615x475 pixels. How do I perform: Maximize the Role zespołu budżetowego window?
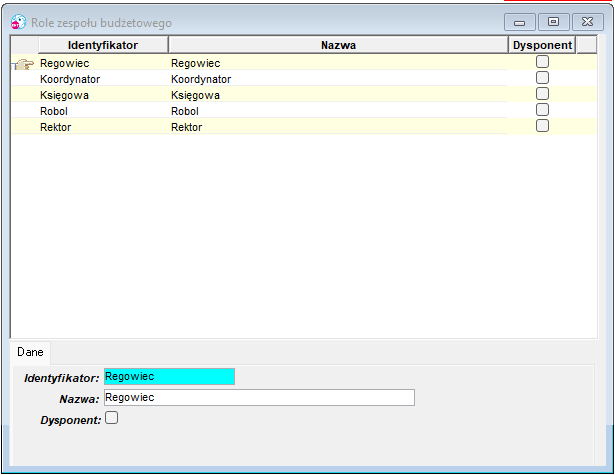pos(553,22)
